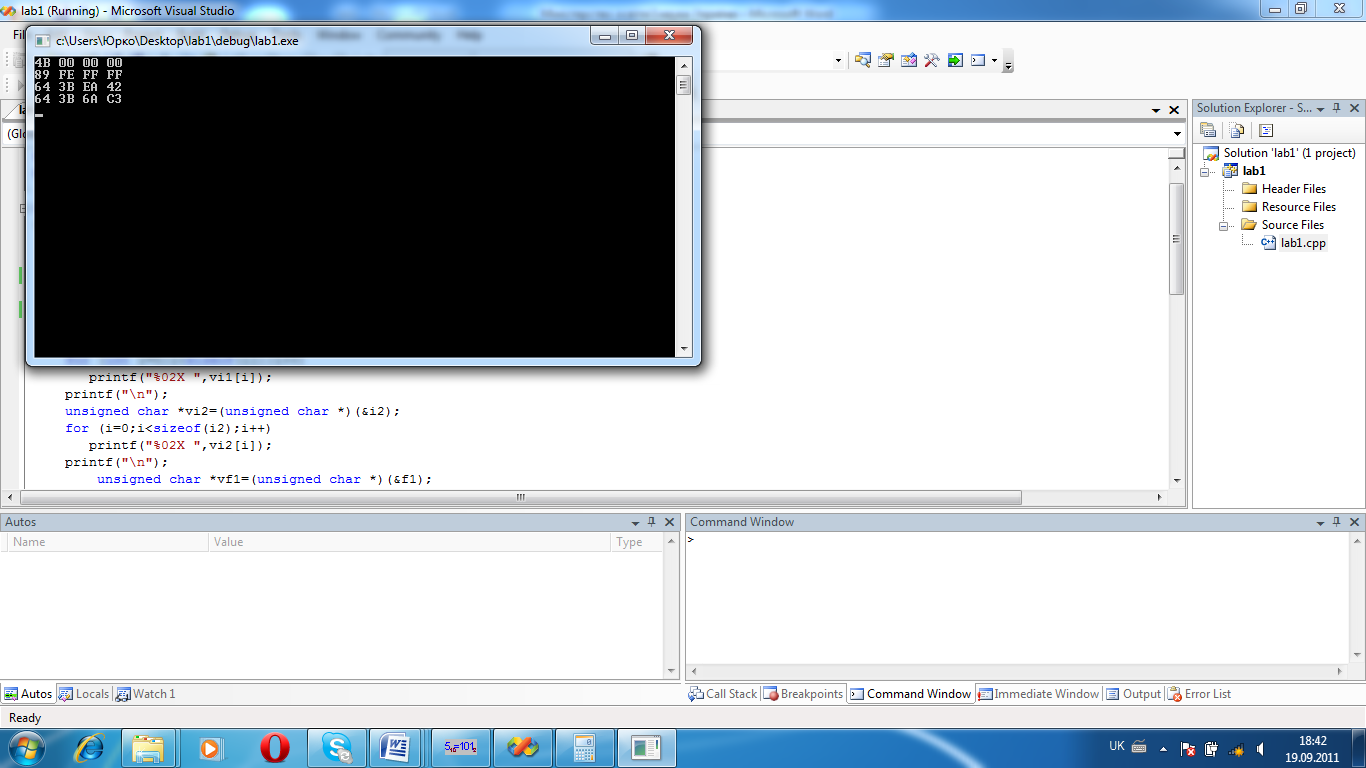Open the toolbar options overflow button
Image resolution: width=1366 pixels, height=768 pixels.
point(1008,62)
